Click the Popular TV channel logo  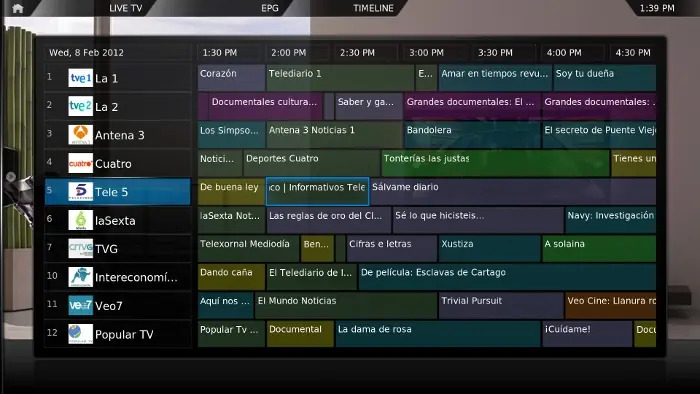pos(80,334)
